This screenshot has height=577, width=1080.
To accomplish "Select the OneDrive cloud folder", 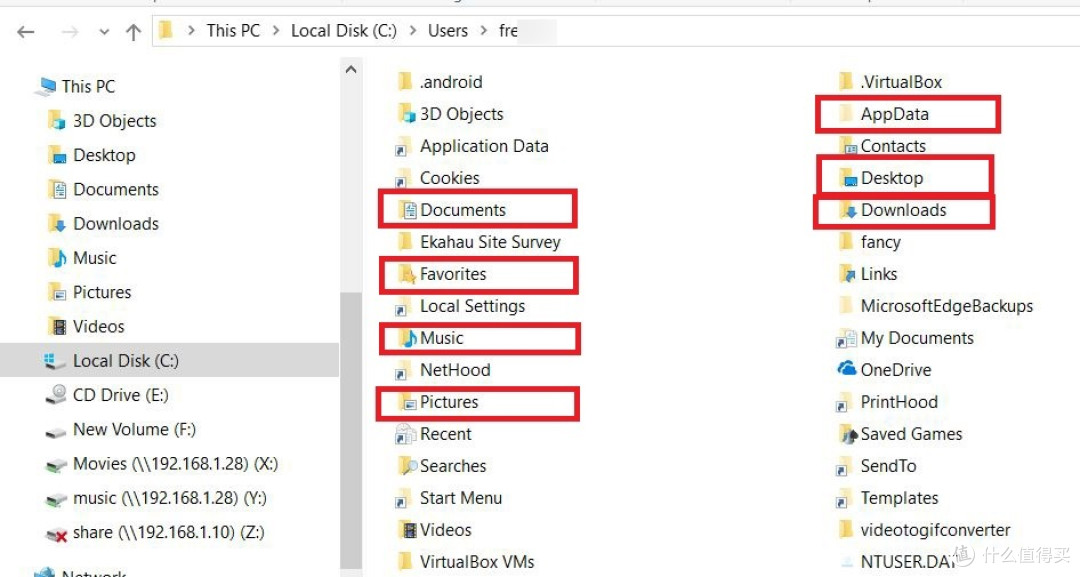I will point(884,370).
